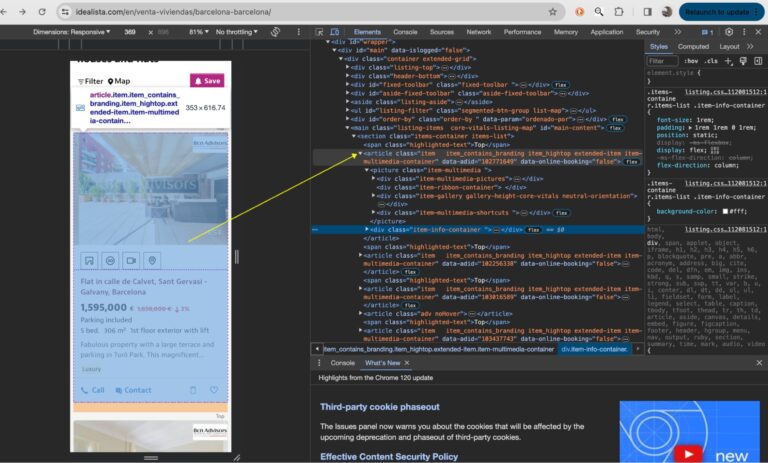Select the drawer What's New tab
Image resolution: width=768 pixels, height=463 pixels.
tap(383, 363)
